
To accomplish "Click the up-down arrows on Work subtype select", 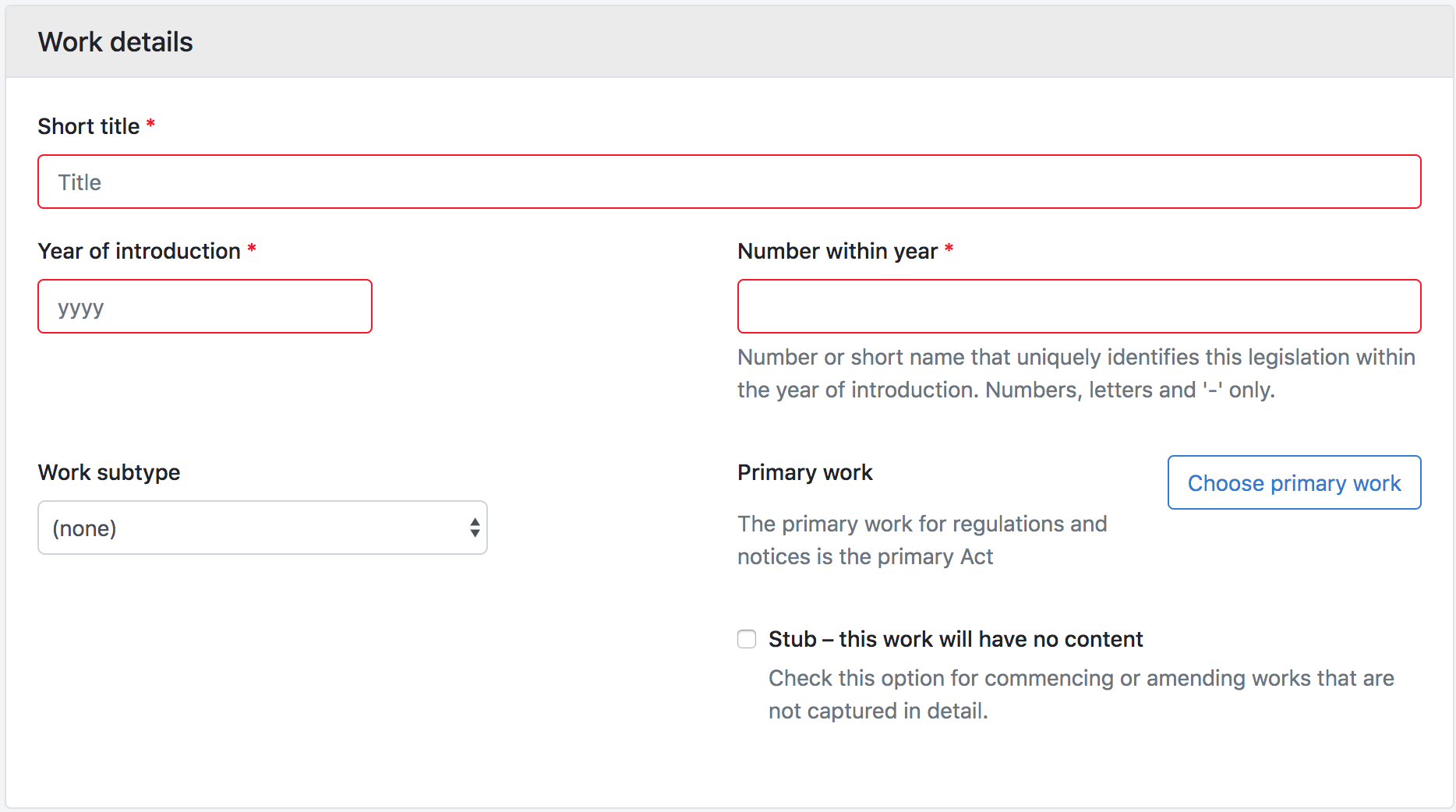I will coord(475,528).
